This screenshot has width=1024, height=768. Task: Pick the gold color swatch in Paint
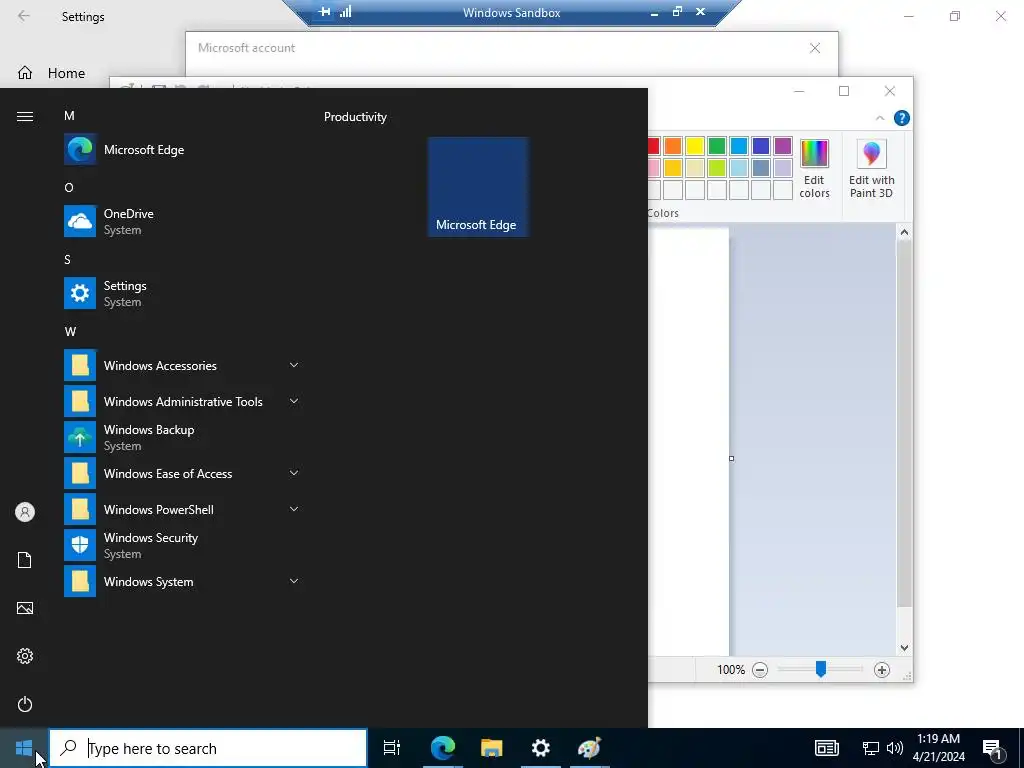pyautogui.click(x=673, y=168)
